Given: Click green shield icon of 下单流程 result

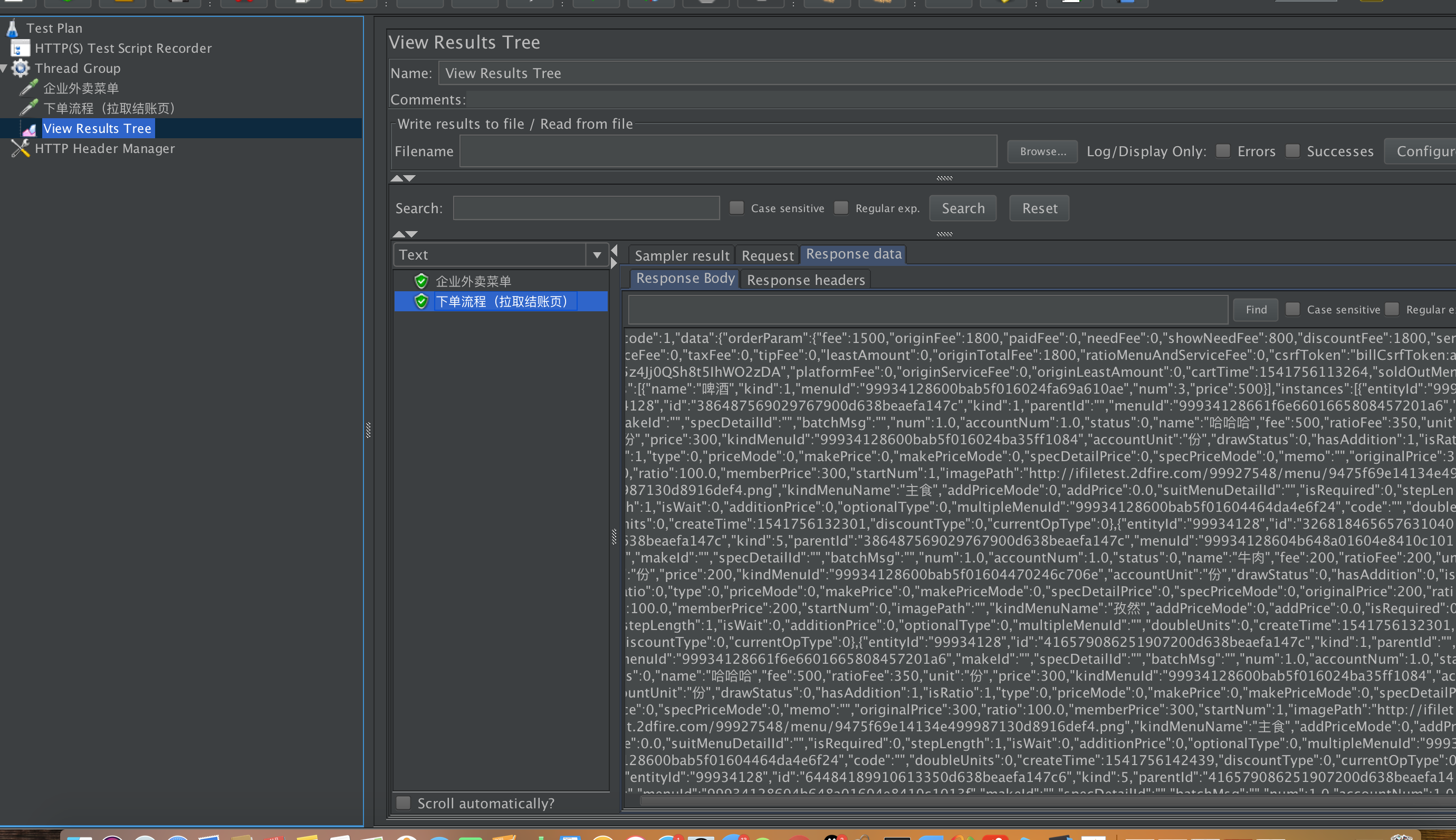Looking at the screenshot, I should click(422, 301).
